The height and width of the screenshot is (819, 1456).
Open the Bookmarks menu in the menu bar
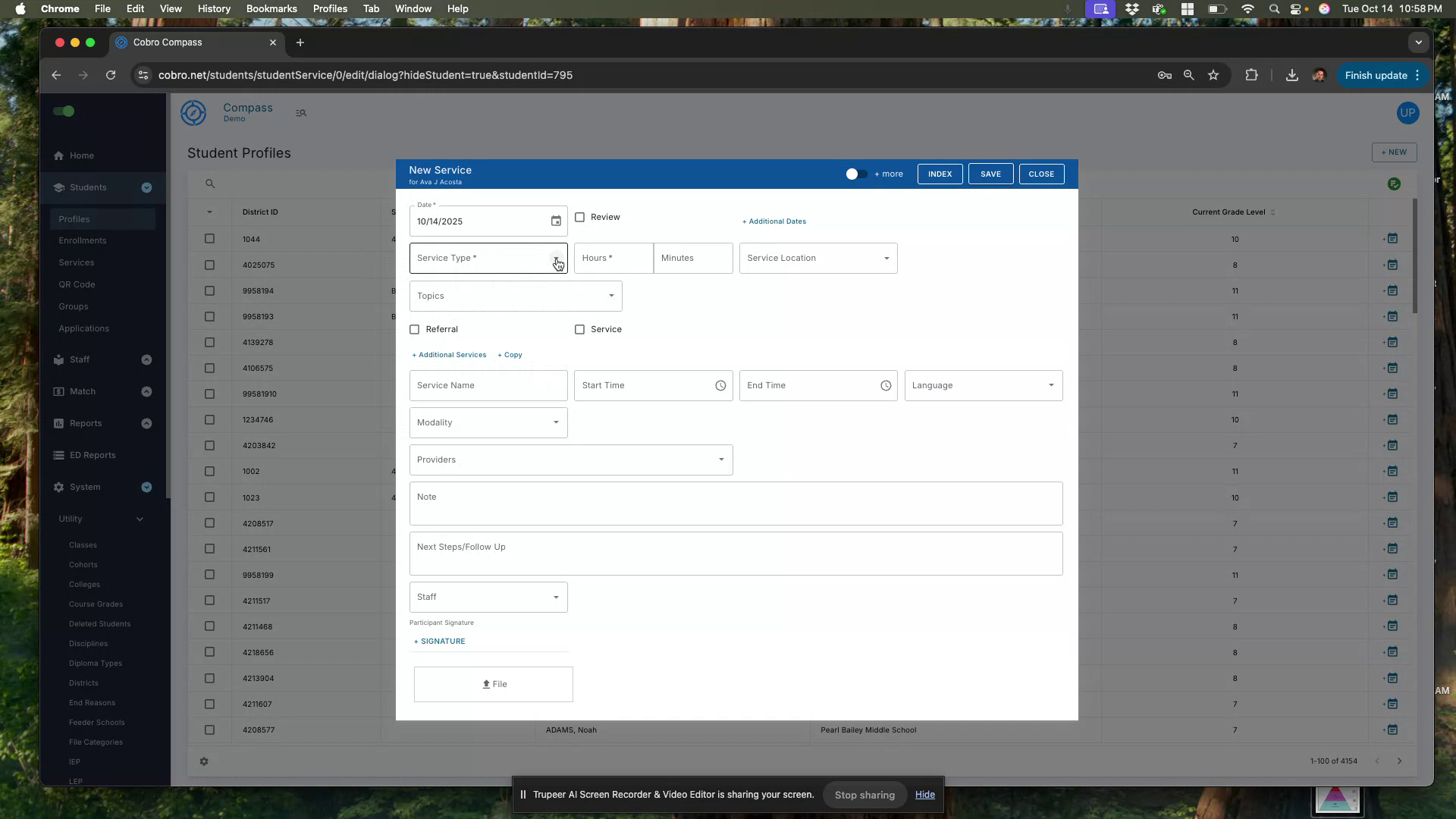[271, 8]
